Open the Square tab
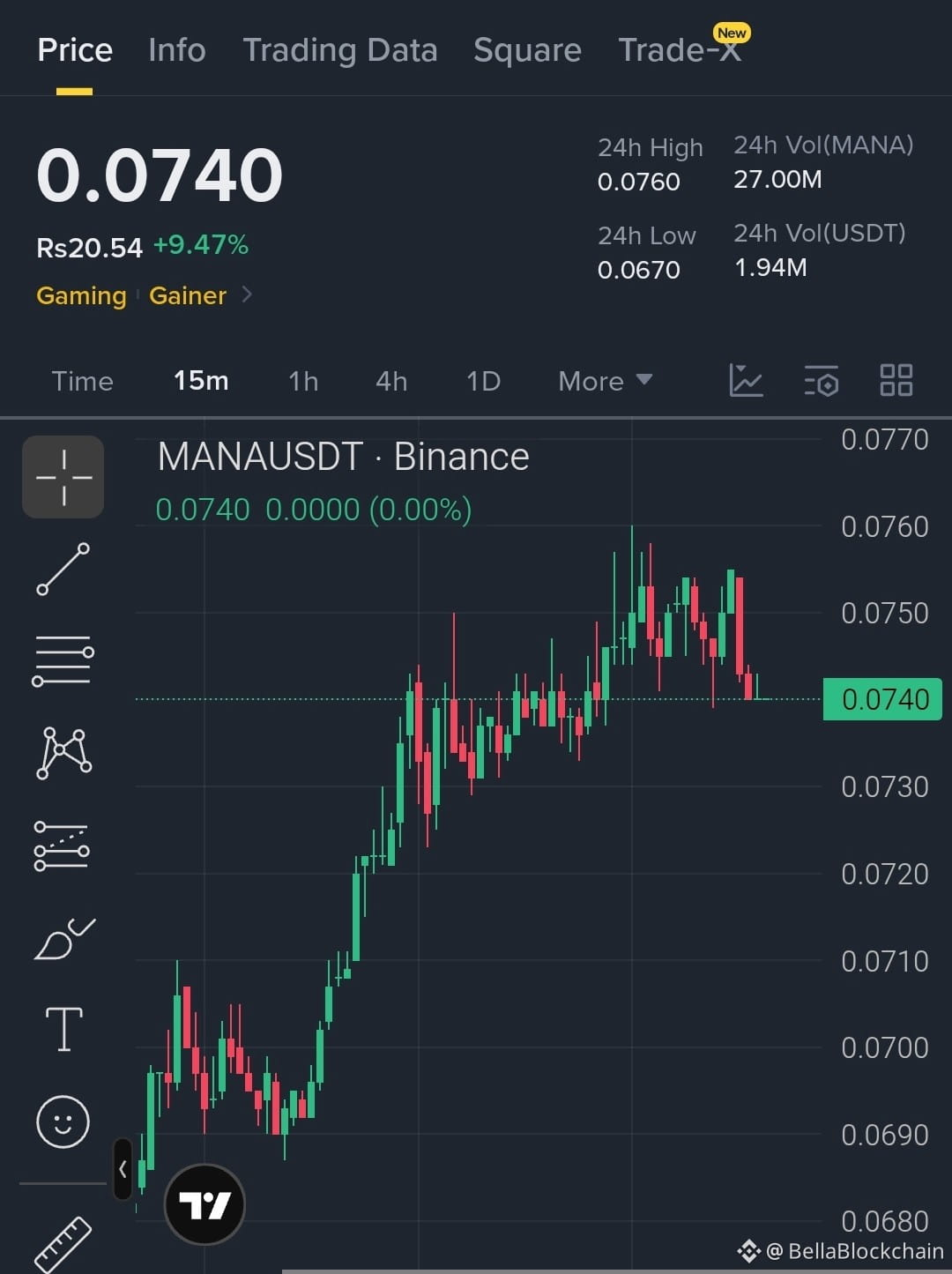Screen dimensions: 952x1274 [x=527, y=50]
